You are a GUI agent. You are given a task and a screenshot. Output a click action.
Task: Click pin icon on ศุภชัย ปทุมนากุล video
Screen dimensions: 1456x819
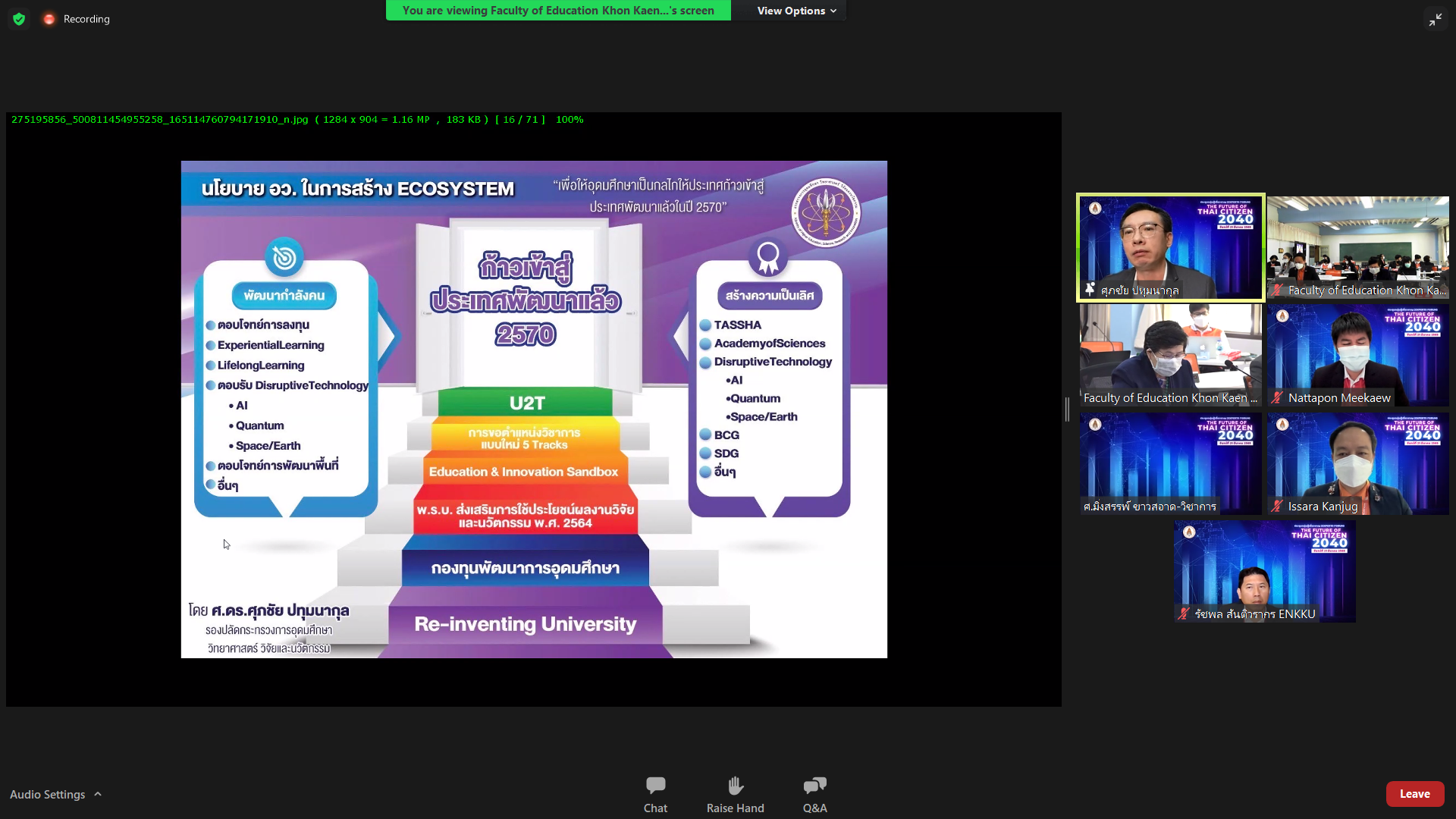tap(1090, 290)
